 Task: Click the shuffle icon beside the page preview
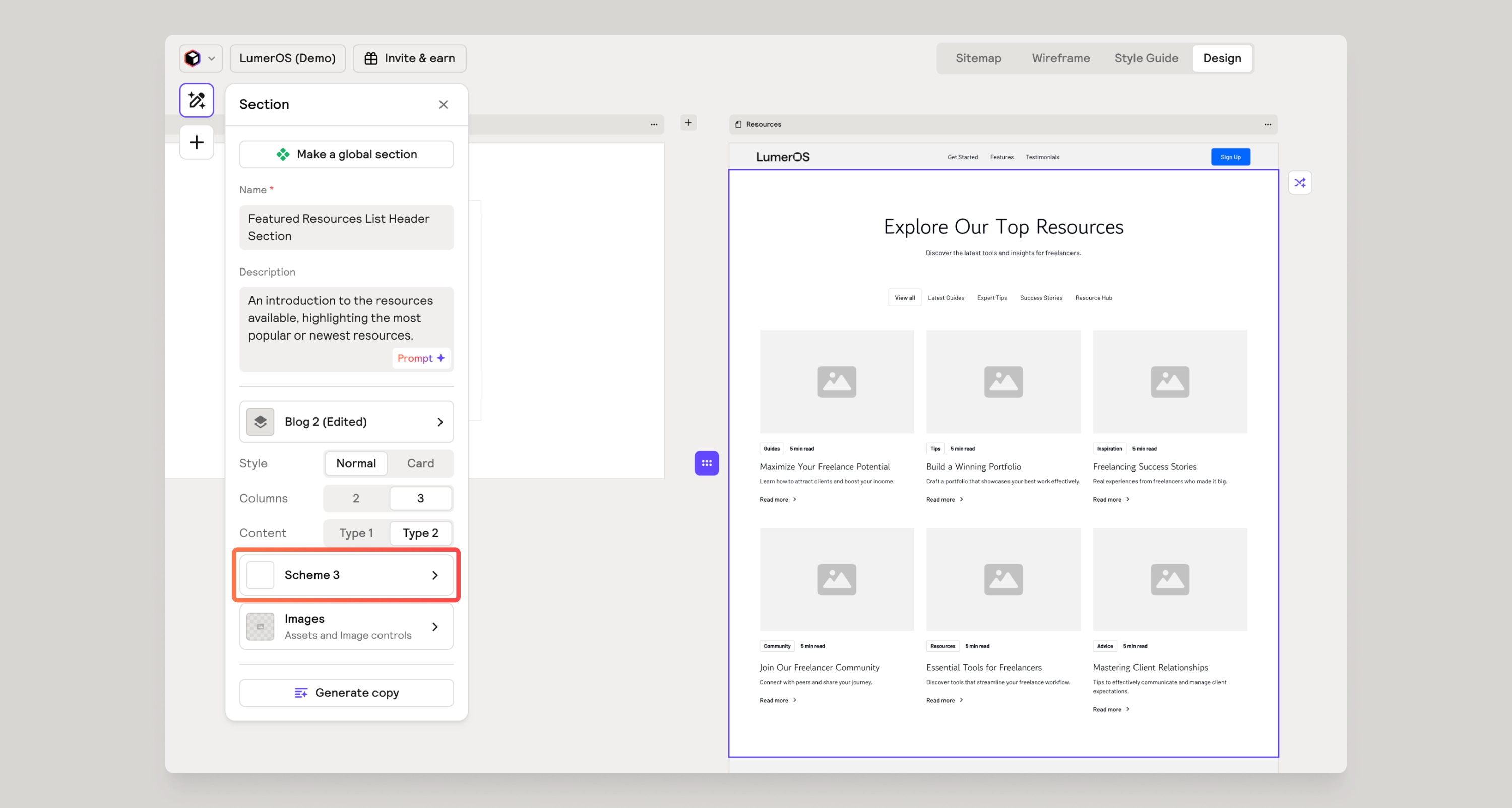pos(1299,182)
